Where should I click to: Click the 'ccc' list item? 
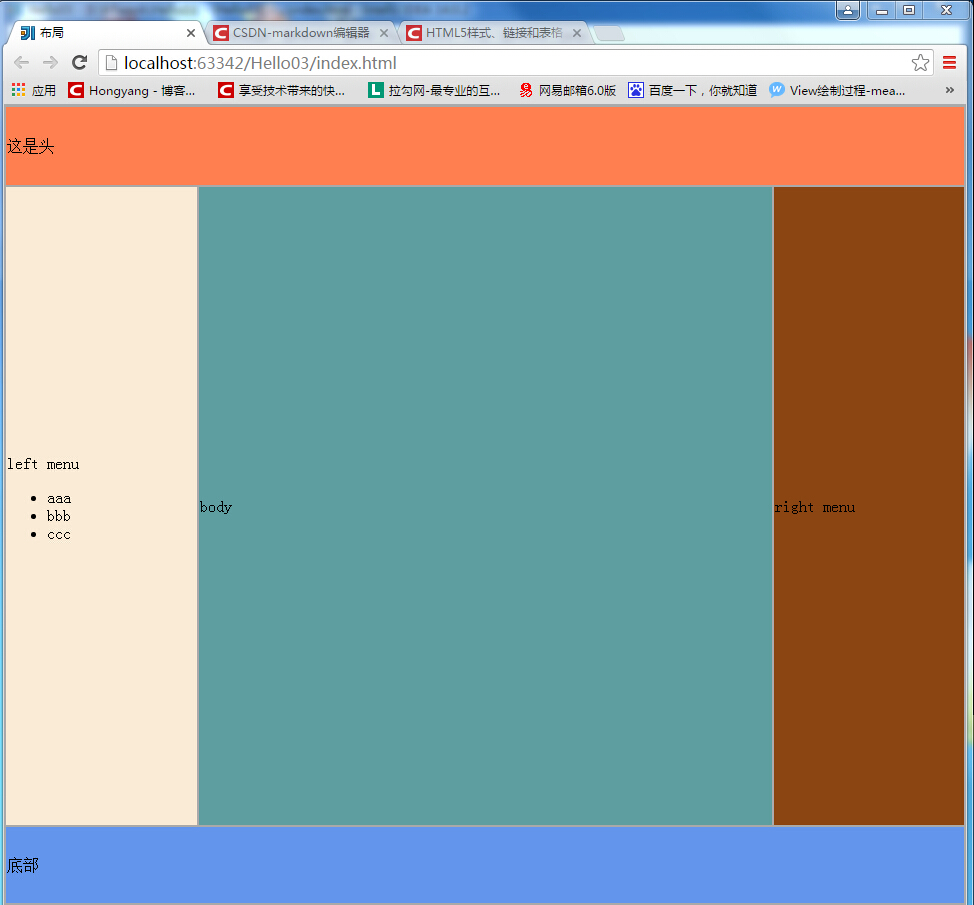(59, 535)
